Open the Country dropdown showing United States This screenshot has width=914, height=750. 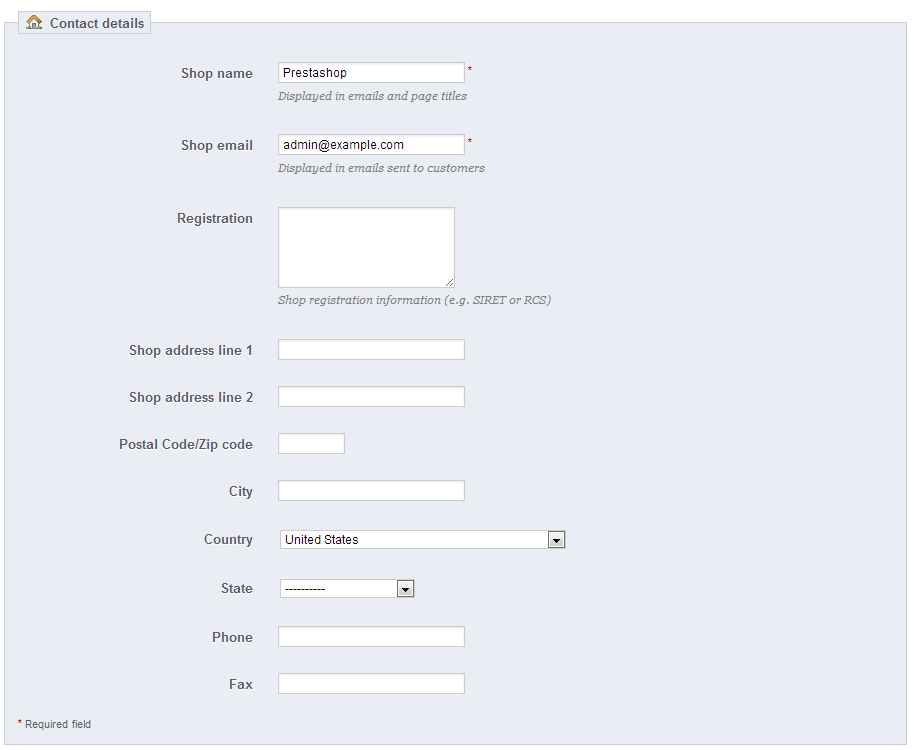[414, 540]
